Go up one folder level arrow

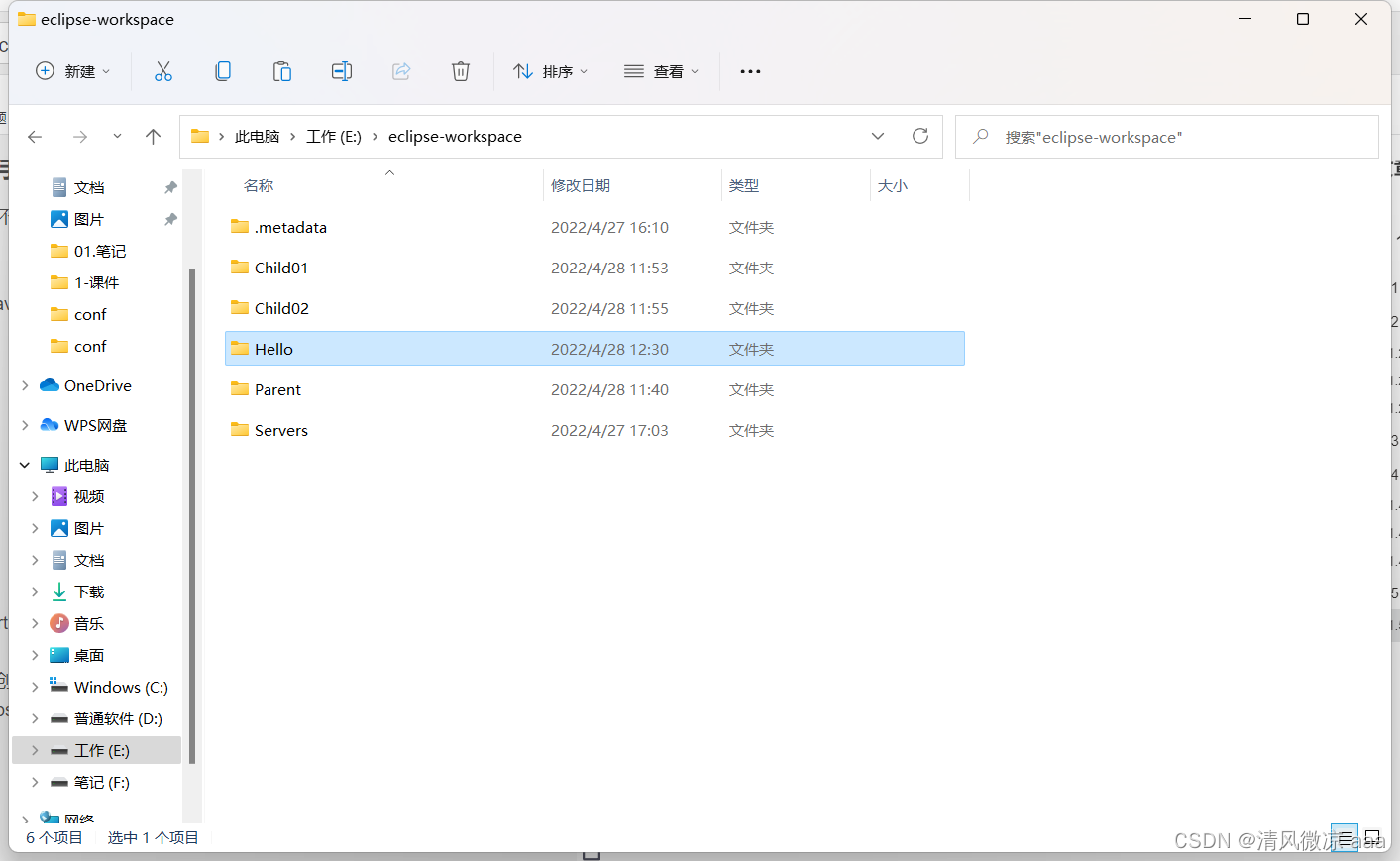(x=153, y=137)
